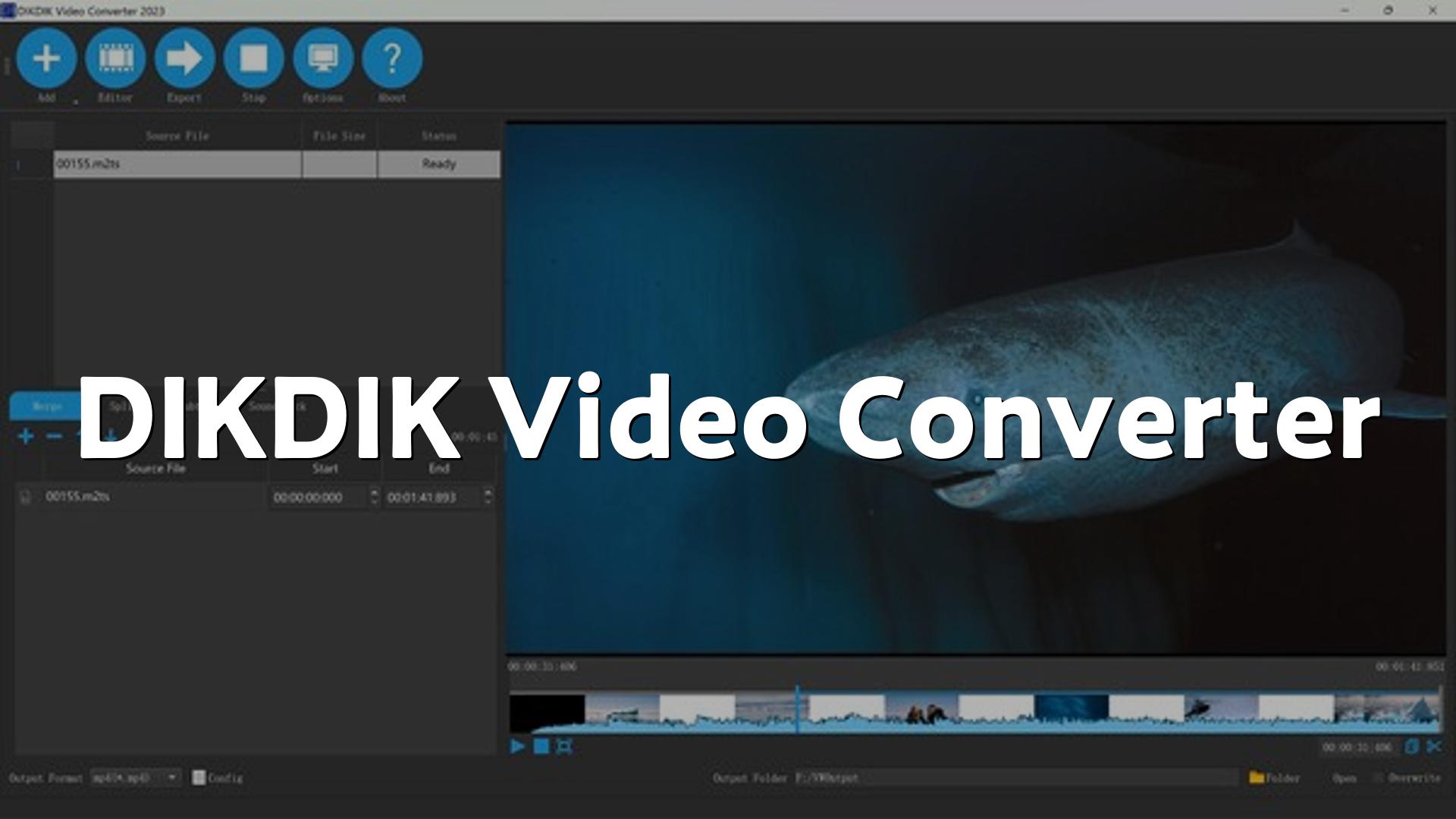Step the End time spinner arrows
1456x819 pixels.
pyautogui.click(x=488, y=497)
